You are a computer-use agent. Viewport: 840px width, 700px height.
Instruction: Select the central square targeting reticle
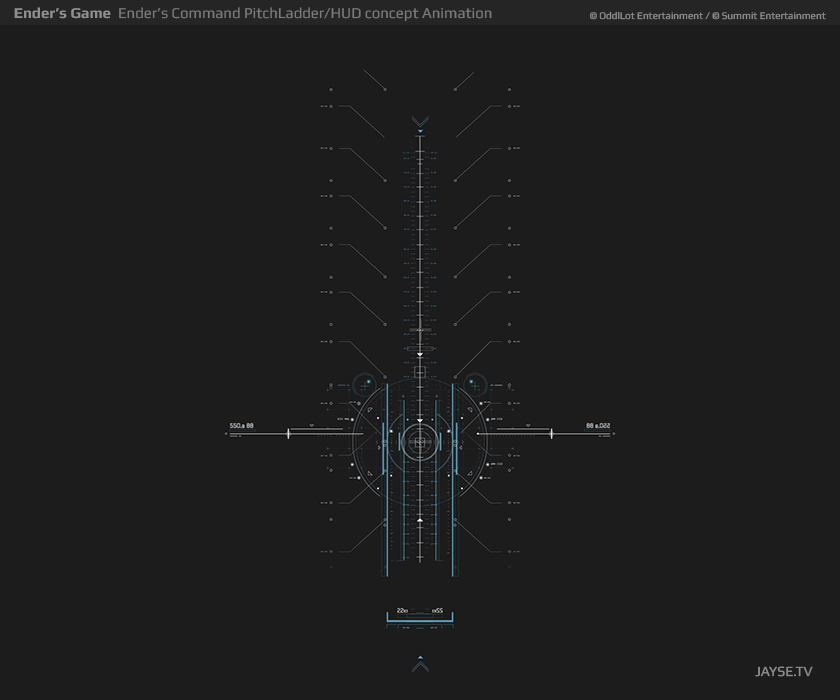[x=420, y=442]
